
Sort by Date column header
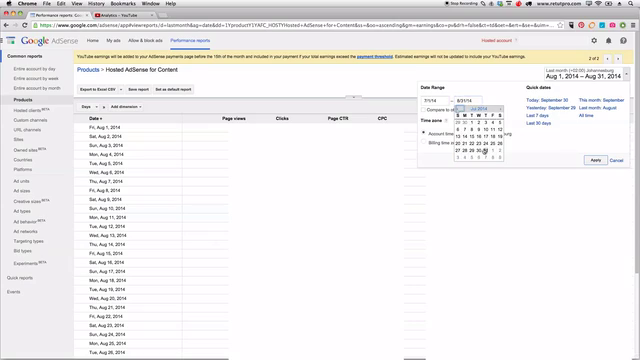(96, 119)
